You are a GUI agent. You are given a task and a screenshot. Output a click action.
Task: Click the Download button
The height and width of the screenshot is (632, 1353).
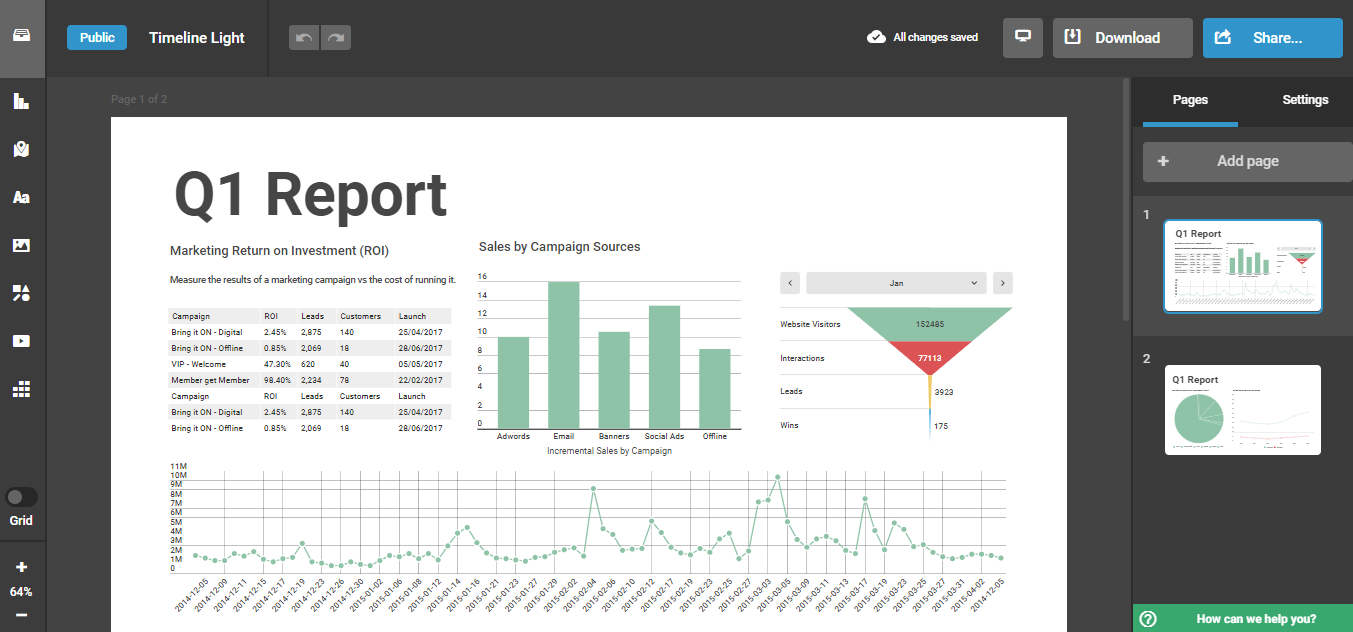pyautogui.click(x=1122, y=38)
